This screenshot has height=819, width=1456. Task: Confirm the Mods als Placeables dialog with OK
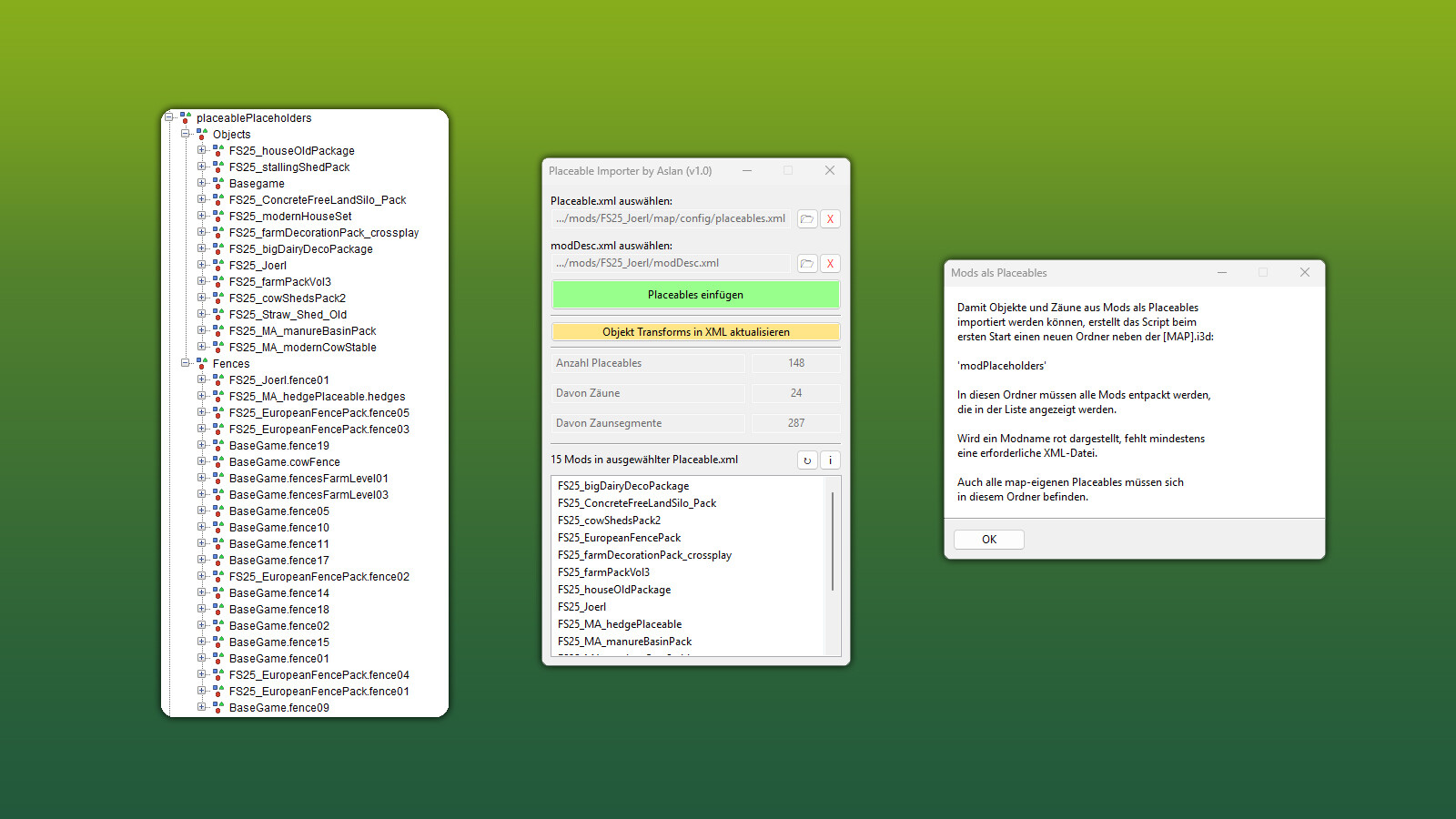pyautogui.click(x=988, y=539)
